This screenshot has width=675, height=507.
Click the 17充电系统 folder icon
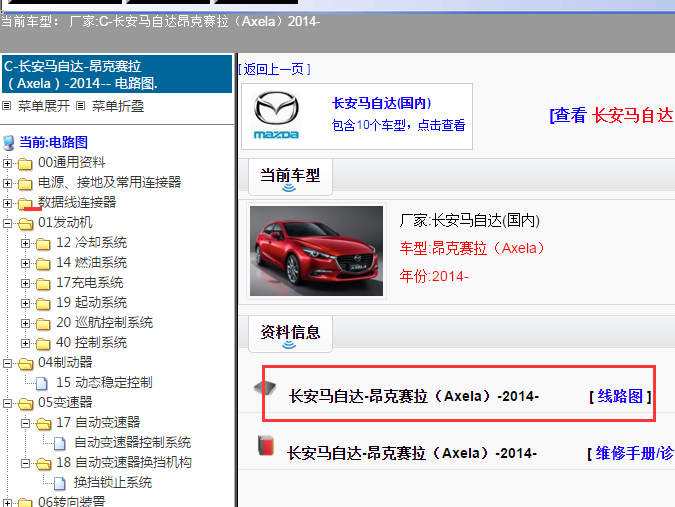[x=43, y=284]
